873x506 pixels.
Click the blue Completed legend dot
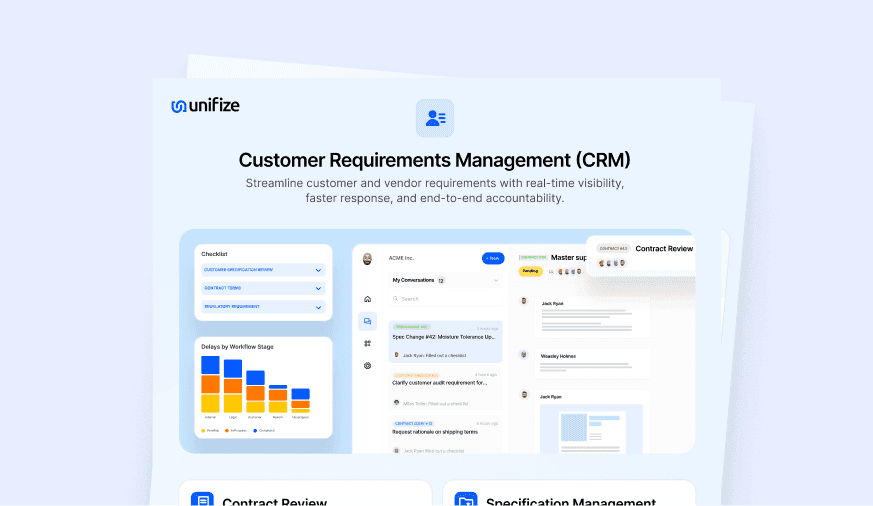255,431
